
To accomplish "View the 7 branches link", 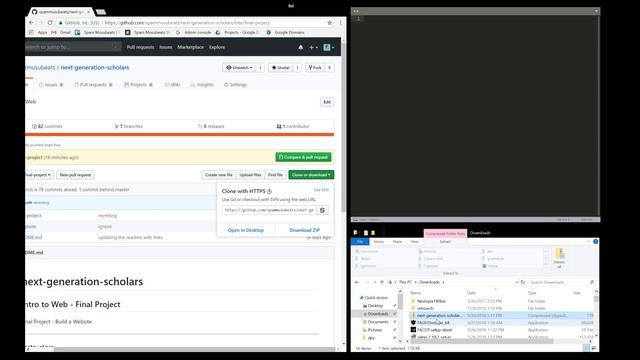I will pos(129,127).
